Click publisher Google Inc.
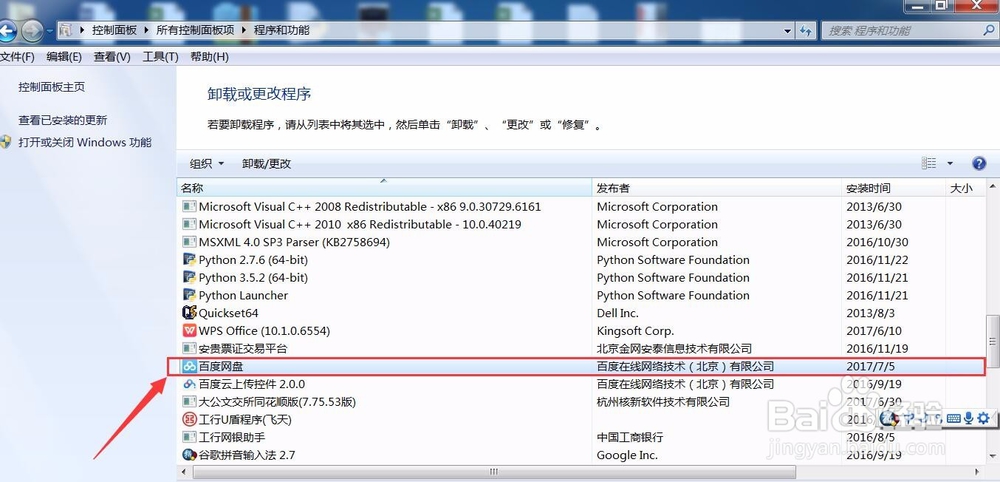This screenshot has height=482, width=1000. 627,455
